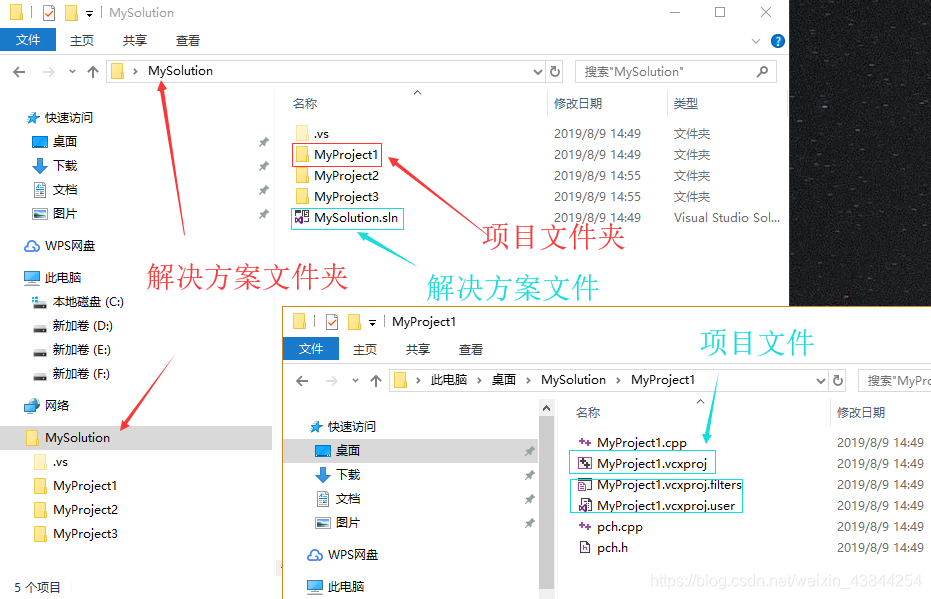Switch to the 查看 tab

[189, 41]
